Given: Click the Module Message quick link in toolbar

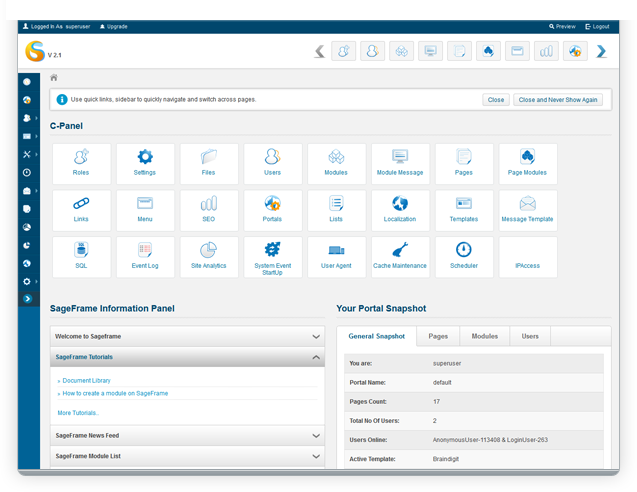Looking at the screenshot, I should point(431,51).
